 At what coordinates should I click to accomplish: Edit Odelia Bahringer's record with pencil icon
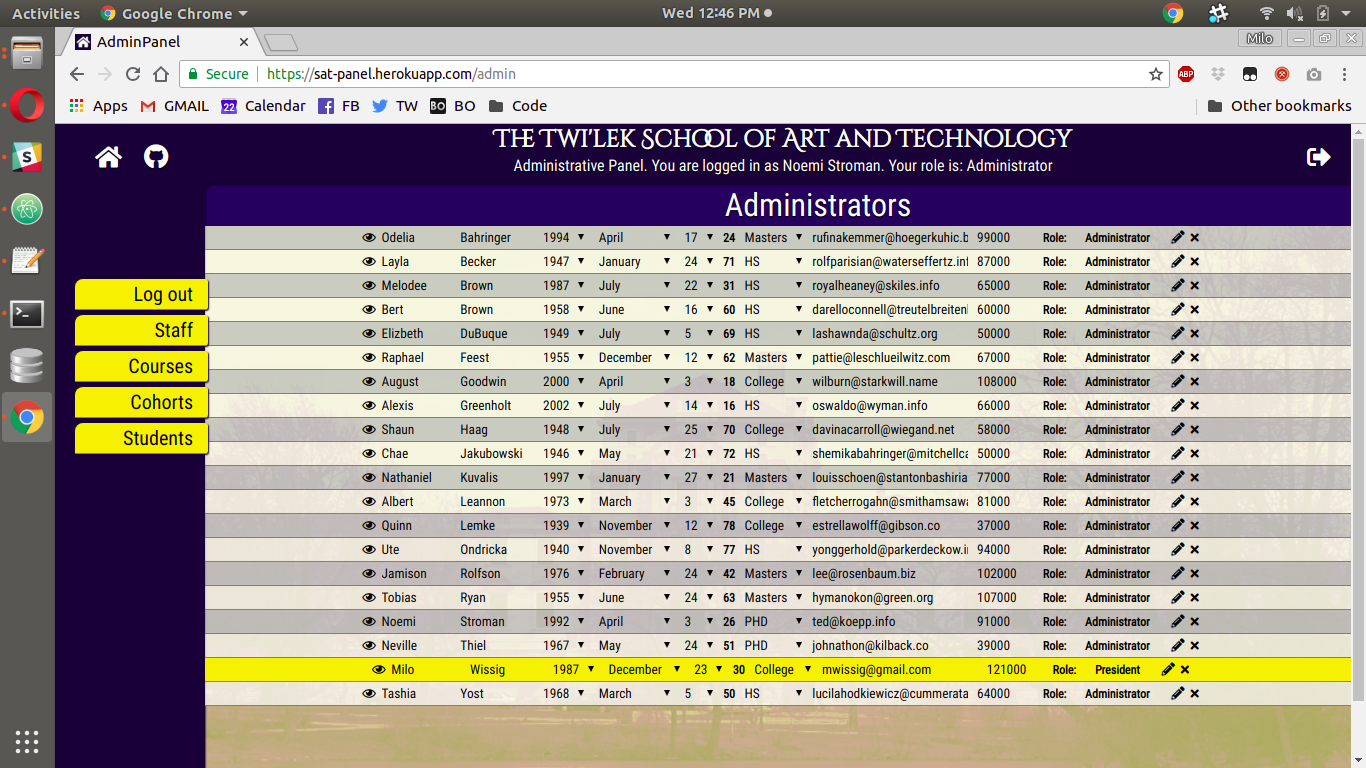coord(1178,237)
